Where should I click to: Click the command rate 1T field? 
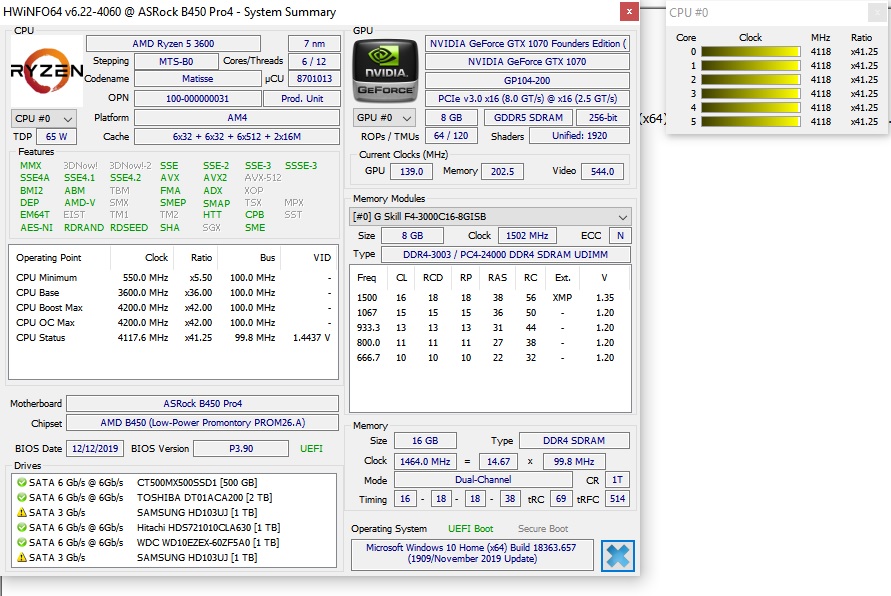(617, 480)
